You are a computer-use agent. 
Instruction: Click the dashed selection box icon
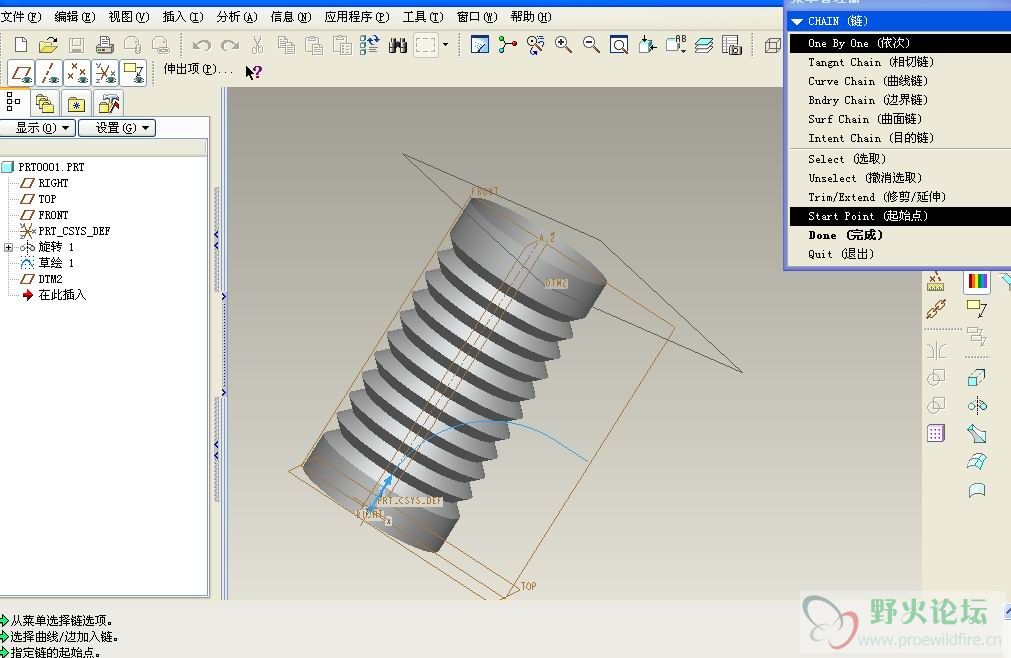pyautogui.click(x=426, y=45)
